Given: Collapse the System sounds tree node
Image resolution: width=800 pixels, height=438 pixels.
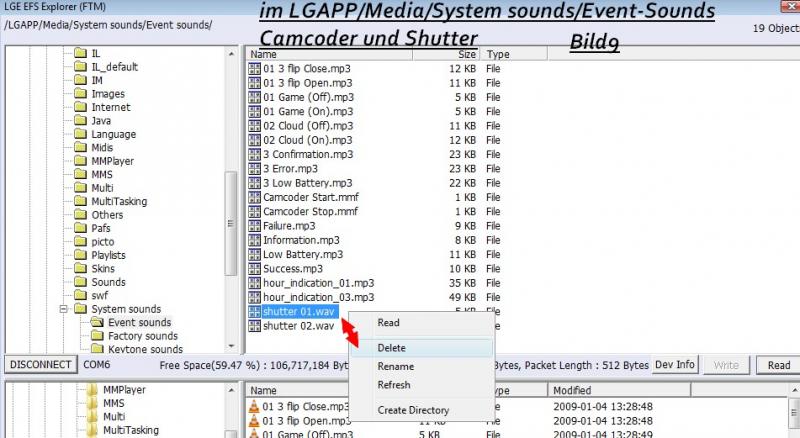Looking at the screenshot, I should pyautogui.click(x=64, y=309).
